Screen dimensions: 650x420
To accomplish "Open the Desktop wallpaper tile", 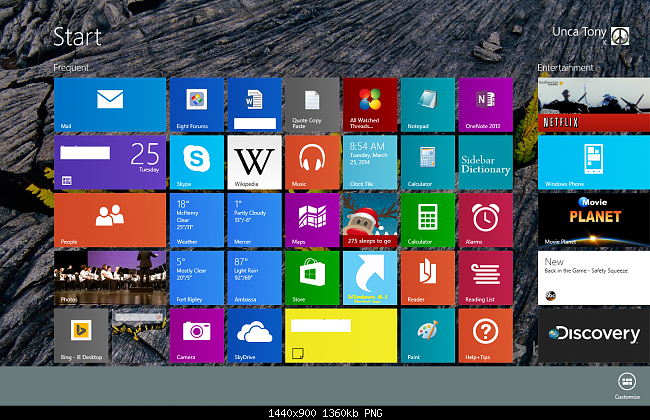I will tap(139, 335).
